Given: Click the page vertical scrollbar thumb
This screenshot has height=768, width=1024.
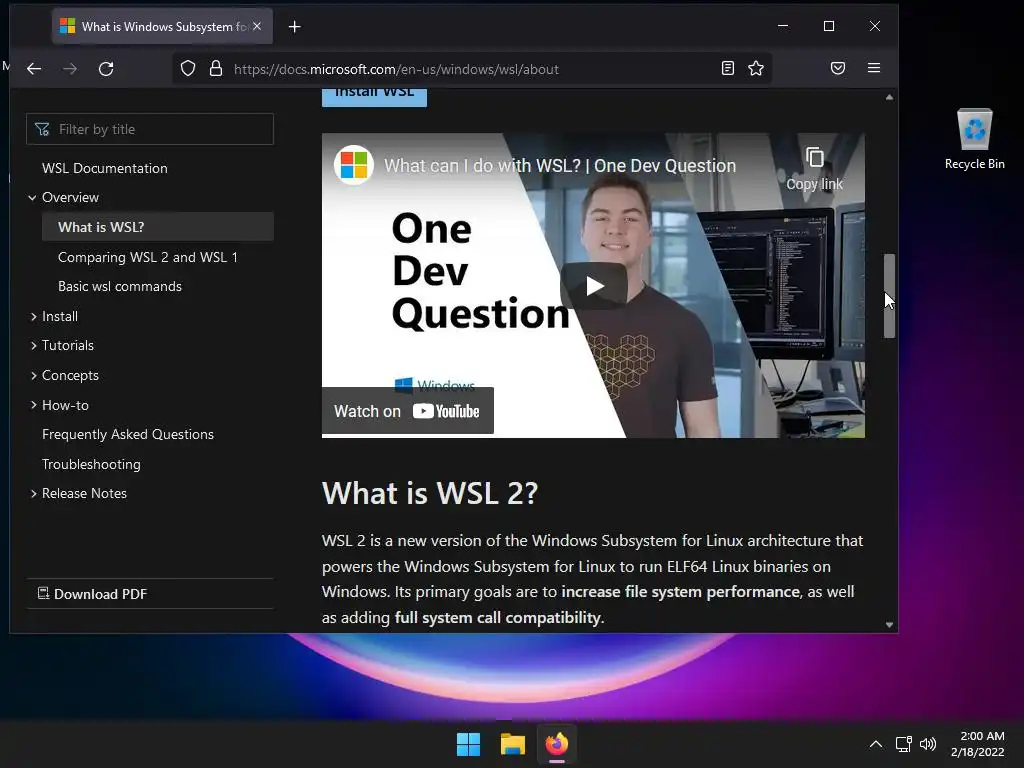Looking at the screenshot, I should pyautogui.click(x=889, y=295).
